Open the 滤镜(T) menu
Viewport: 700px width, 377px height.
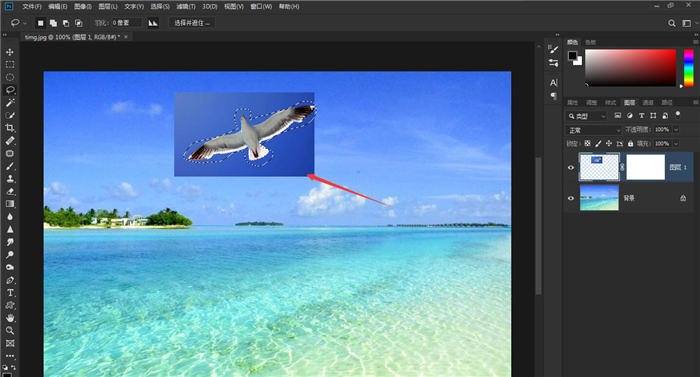pyautogui.click(x=186, y=7)
